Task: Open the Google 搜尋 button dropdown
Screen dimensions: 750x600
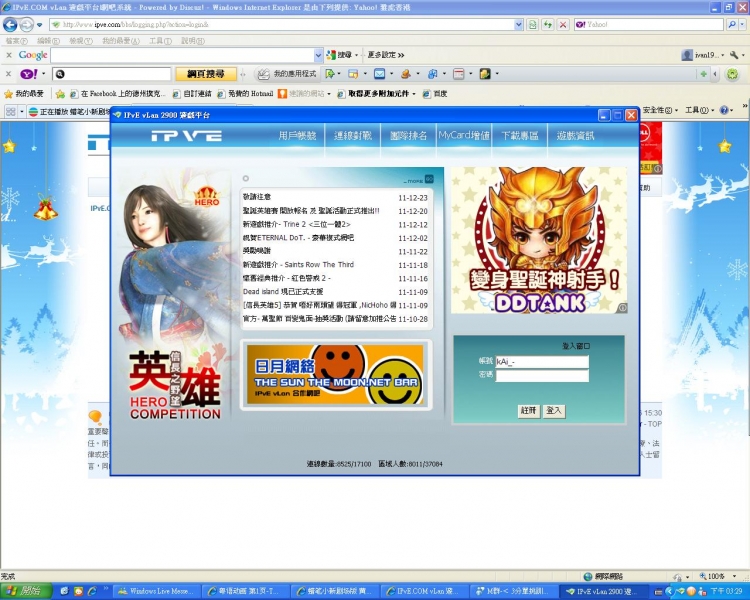Action: (x=356, y=55)
